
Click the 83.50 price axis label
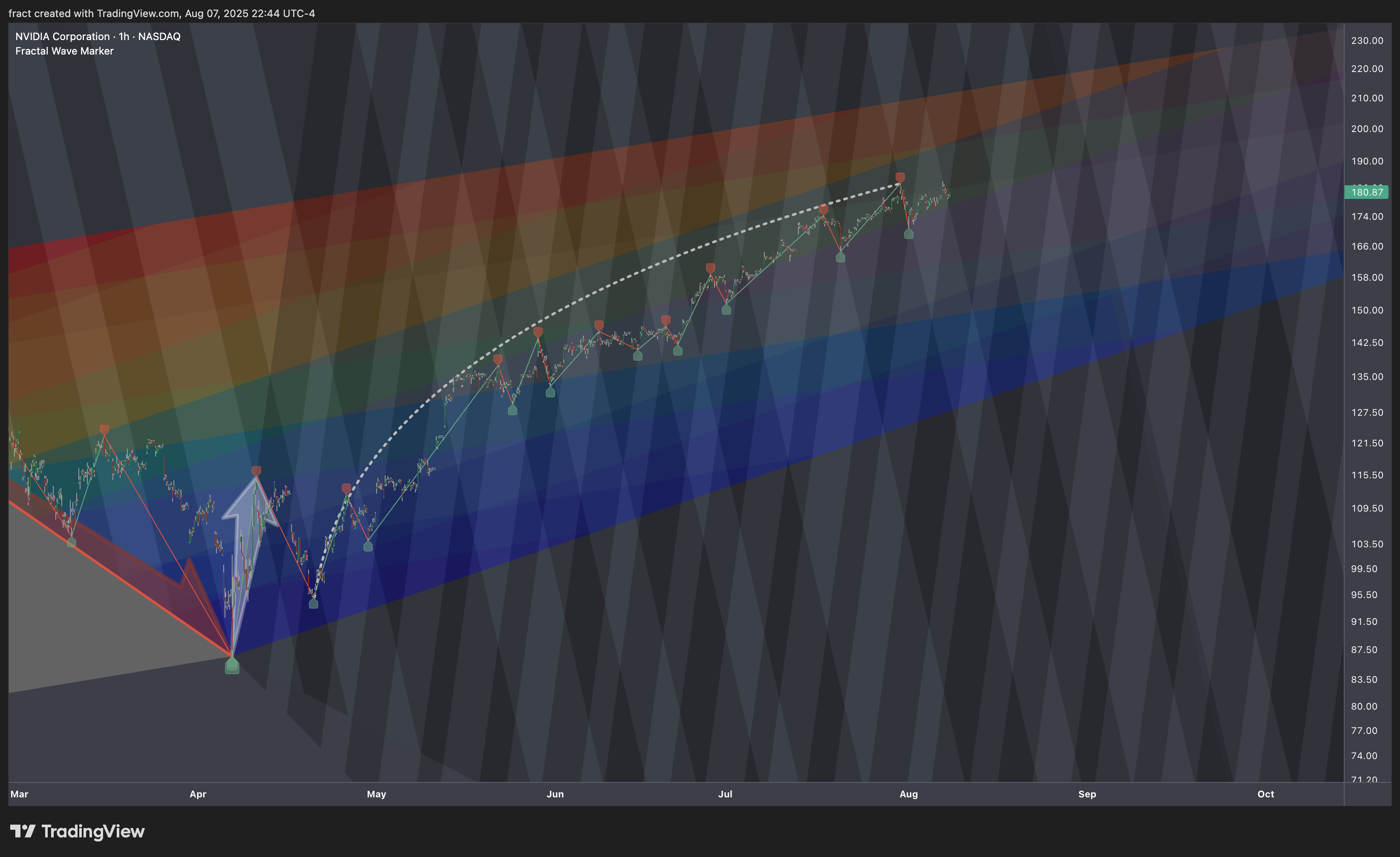(x=1364, y=680)
